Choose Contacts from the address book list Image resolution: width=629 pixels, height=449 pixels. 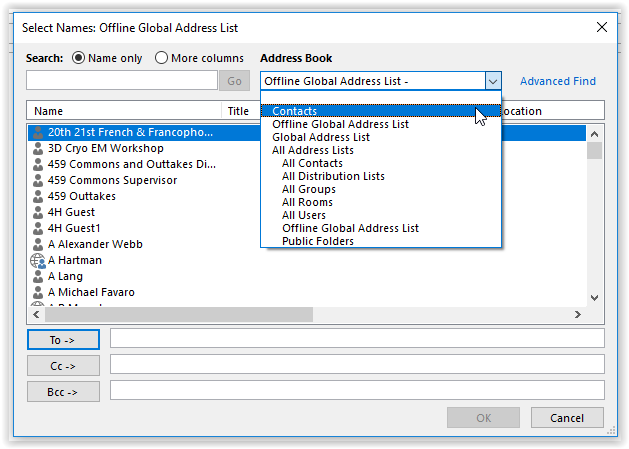tap(381, 111)
